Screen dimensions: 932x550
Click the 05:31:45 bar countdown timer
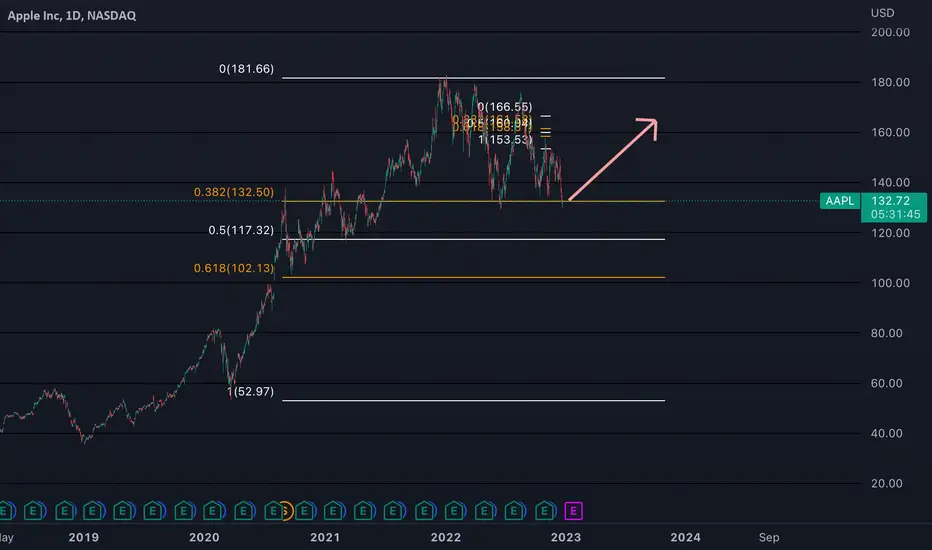(895, 214)
